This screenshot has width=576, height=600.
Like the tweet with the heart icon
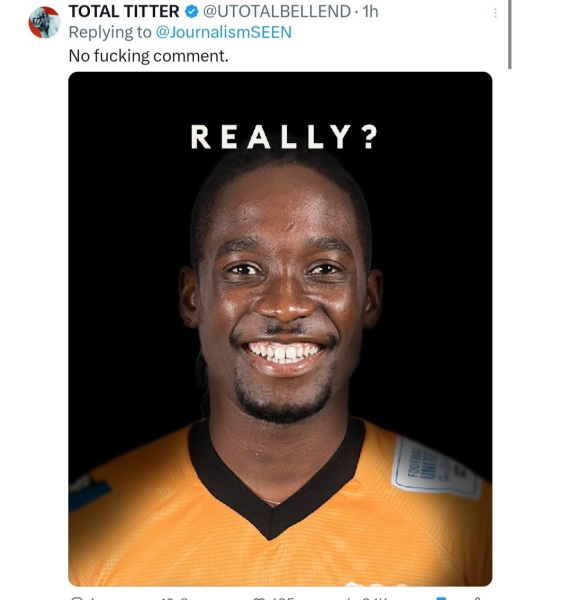258,598
